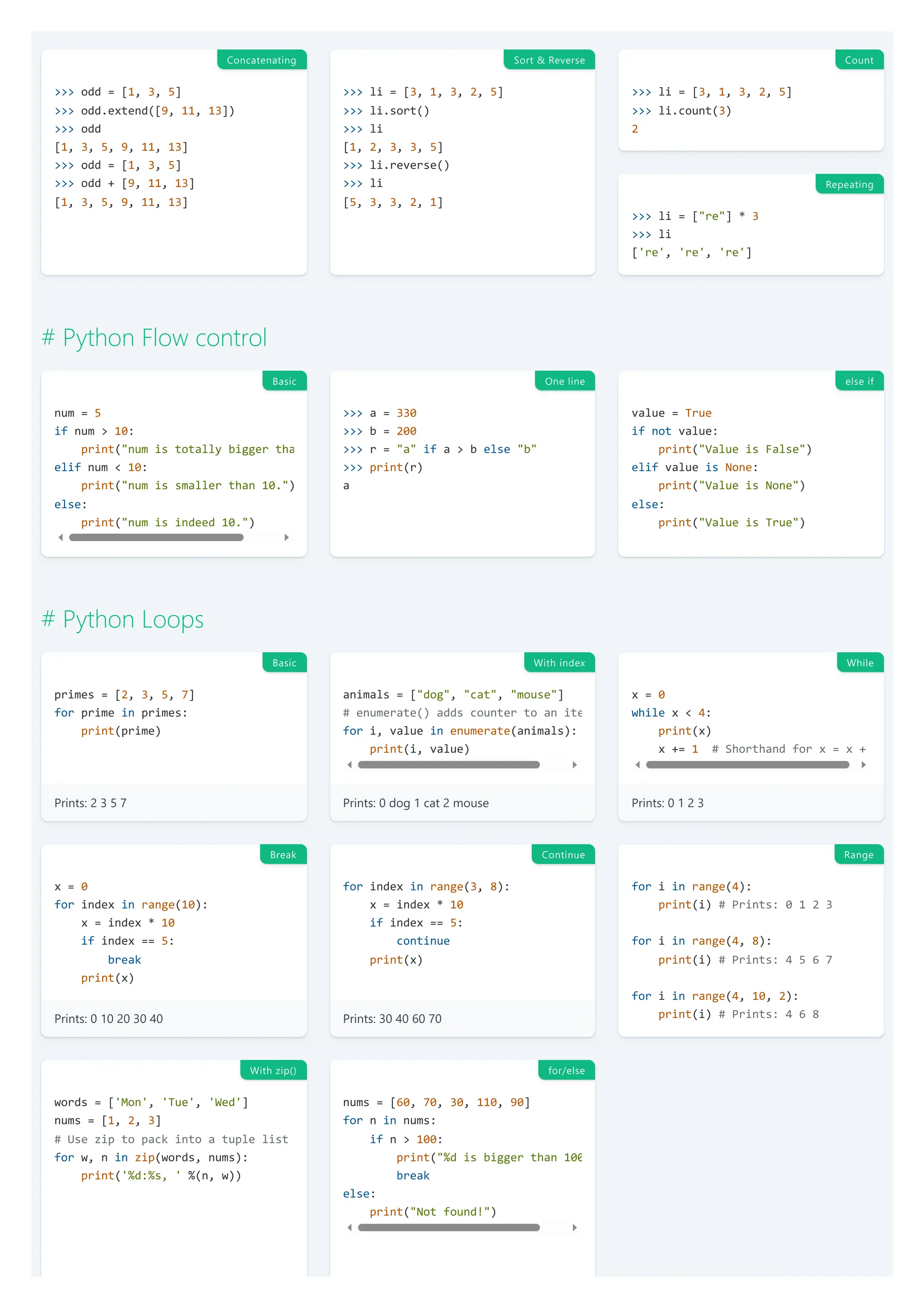Click right scroll arrow in With index card

coord(574,765)
